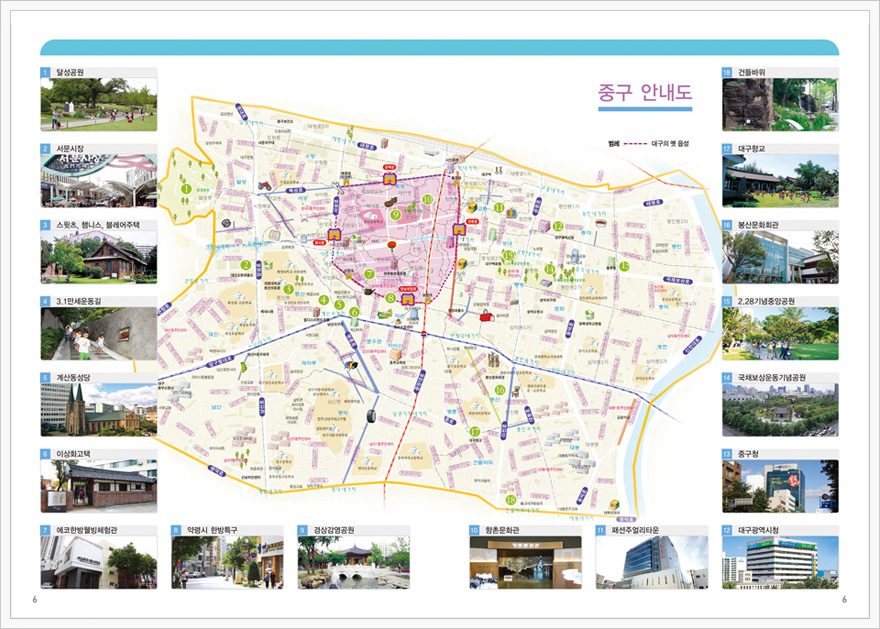880x629 pixels.
Task: Click the north fortress gate icon
Action: click(x=389, y=178)
